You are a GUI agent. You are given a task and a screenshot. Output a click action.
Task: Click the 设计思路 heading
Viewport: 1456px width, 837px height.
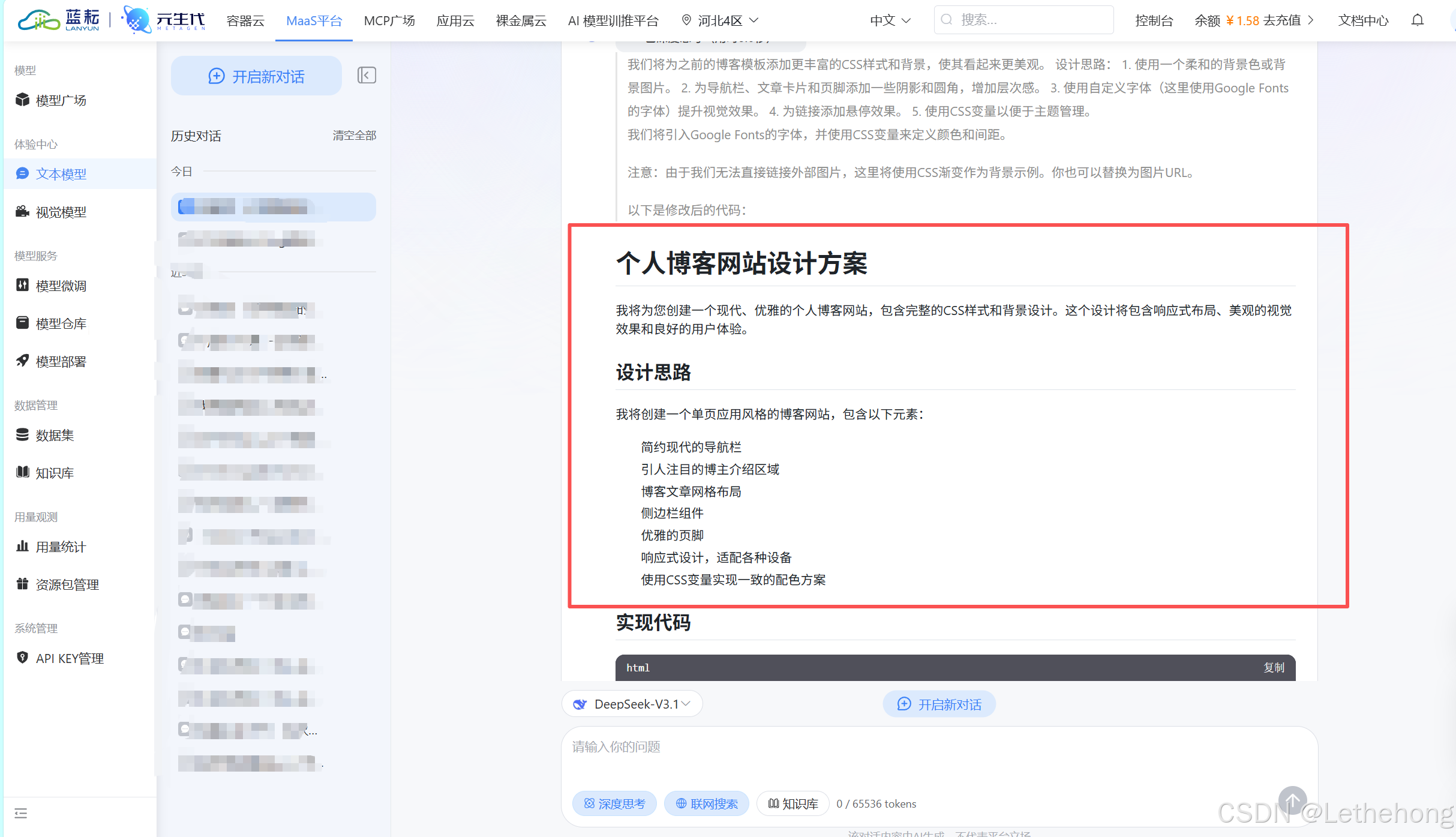[x=653, y=372]
